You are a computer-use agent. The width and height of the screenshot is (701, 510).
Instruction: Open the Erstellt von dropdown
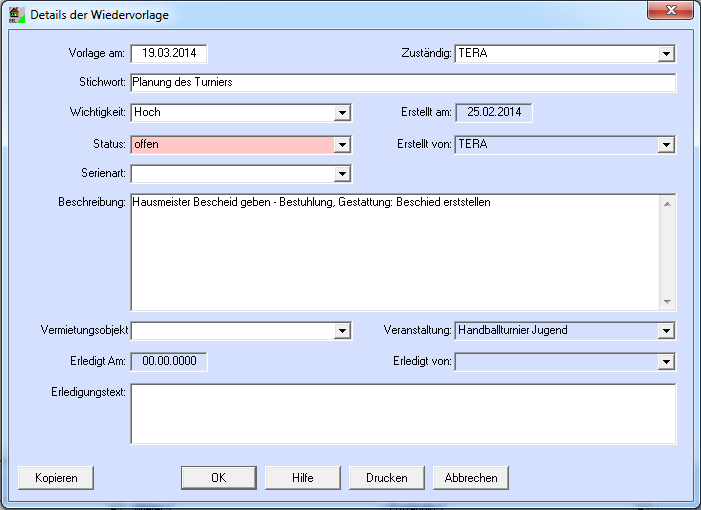[x=666, y=145]
